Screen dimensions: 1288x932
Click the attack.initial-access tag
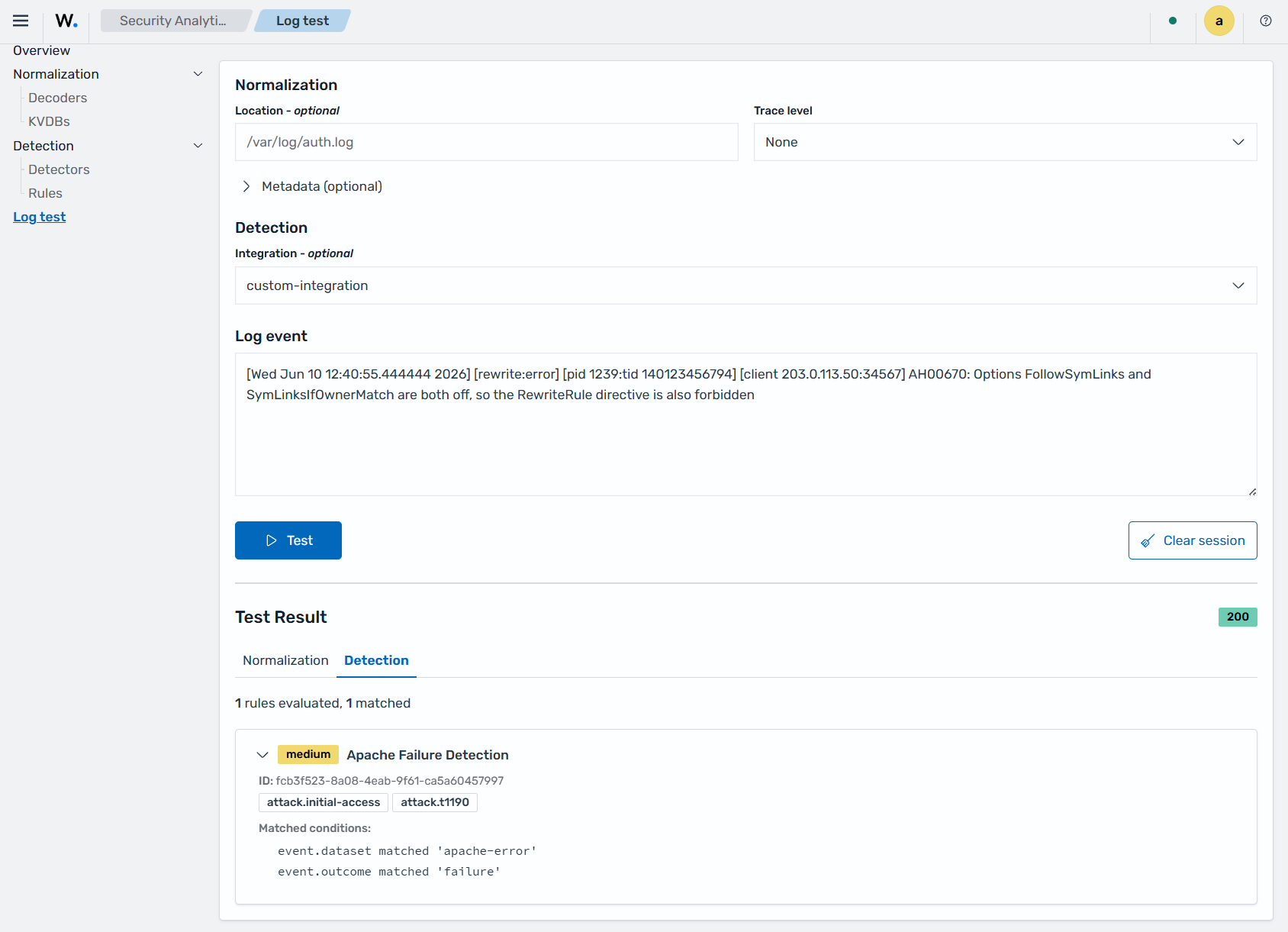pos(324,802)
